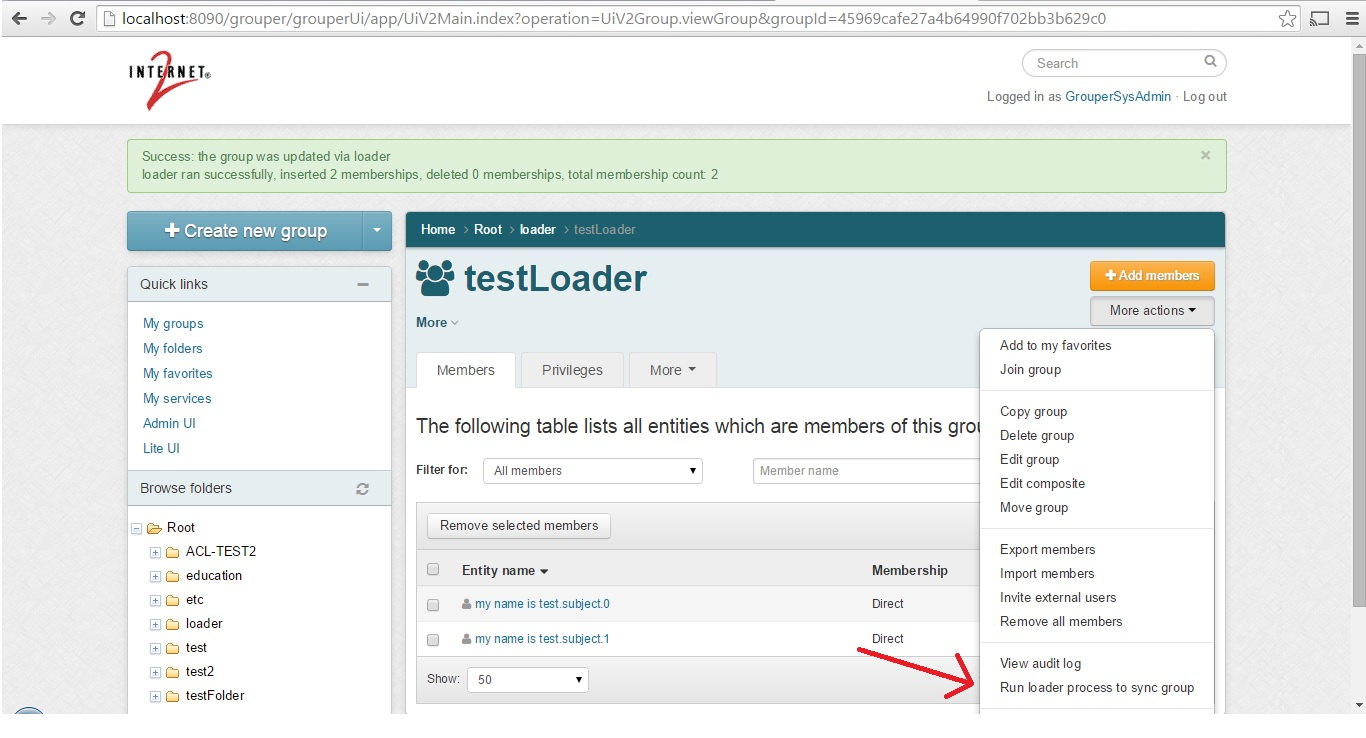
Task: Bookmark this page with the star icon
Action: pos(1288,18)
